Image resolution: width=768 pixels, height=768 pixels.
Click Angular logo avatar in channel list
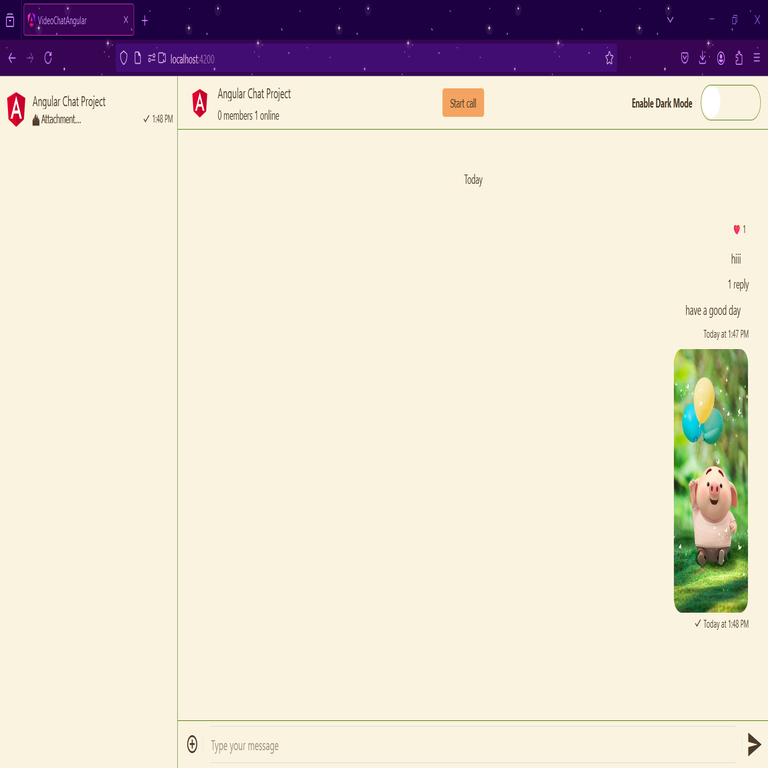[x=16, y=109]
